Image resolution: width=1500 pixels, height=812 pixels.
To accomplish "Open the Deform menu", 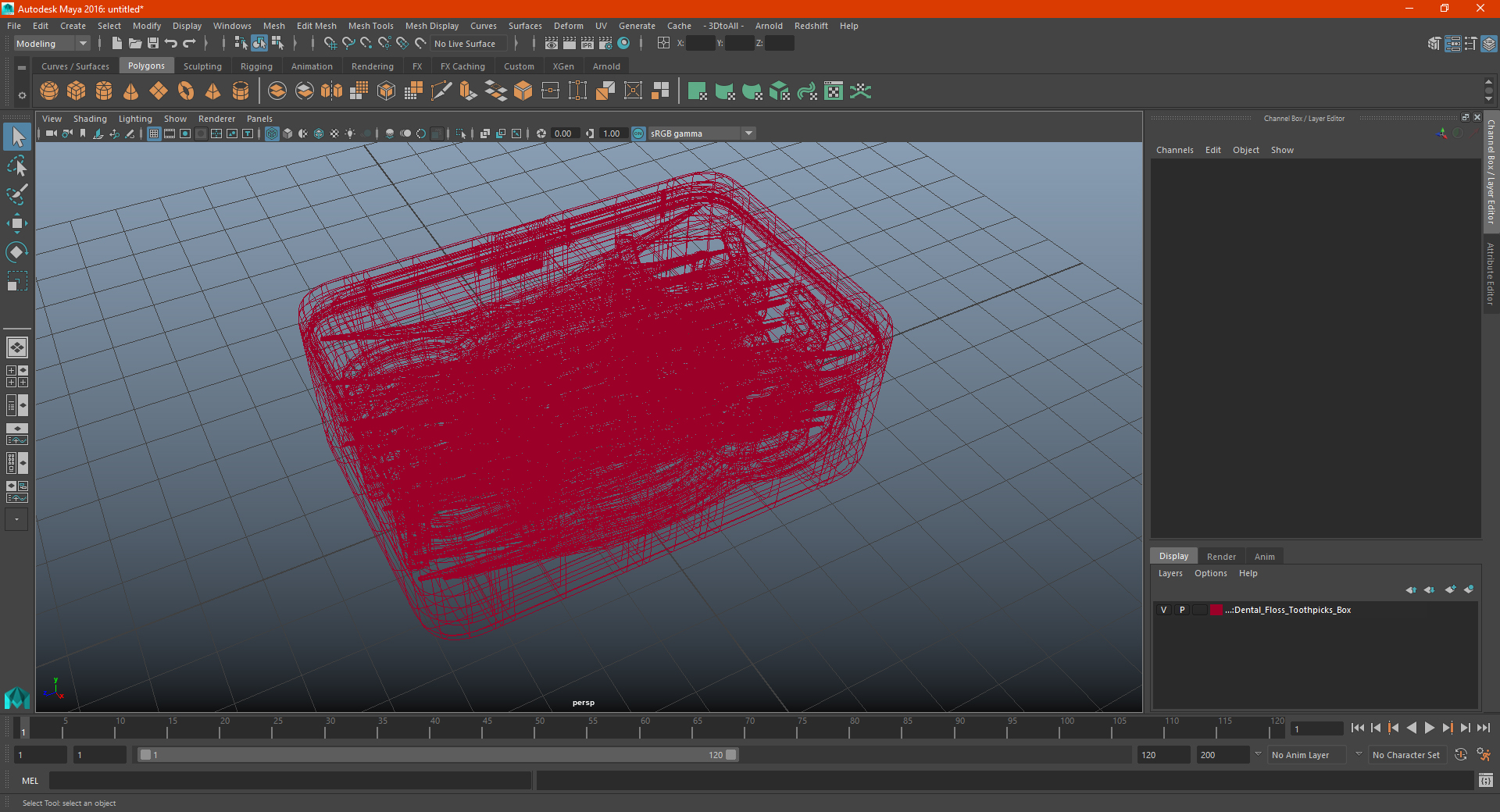I will [x=568, y=26].
